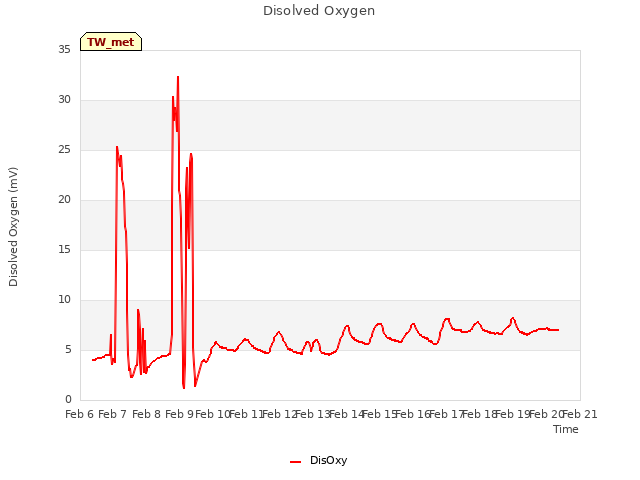
Task: Click the y-axis tick value 20
Action: (x=64, y=200)
